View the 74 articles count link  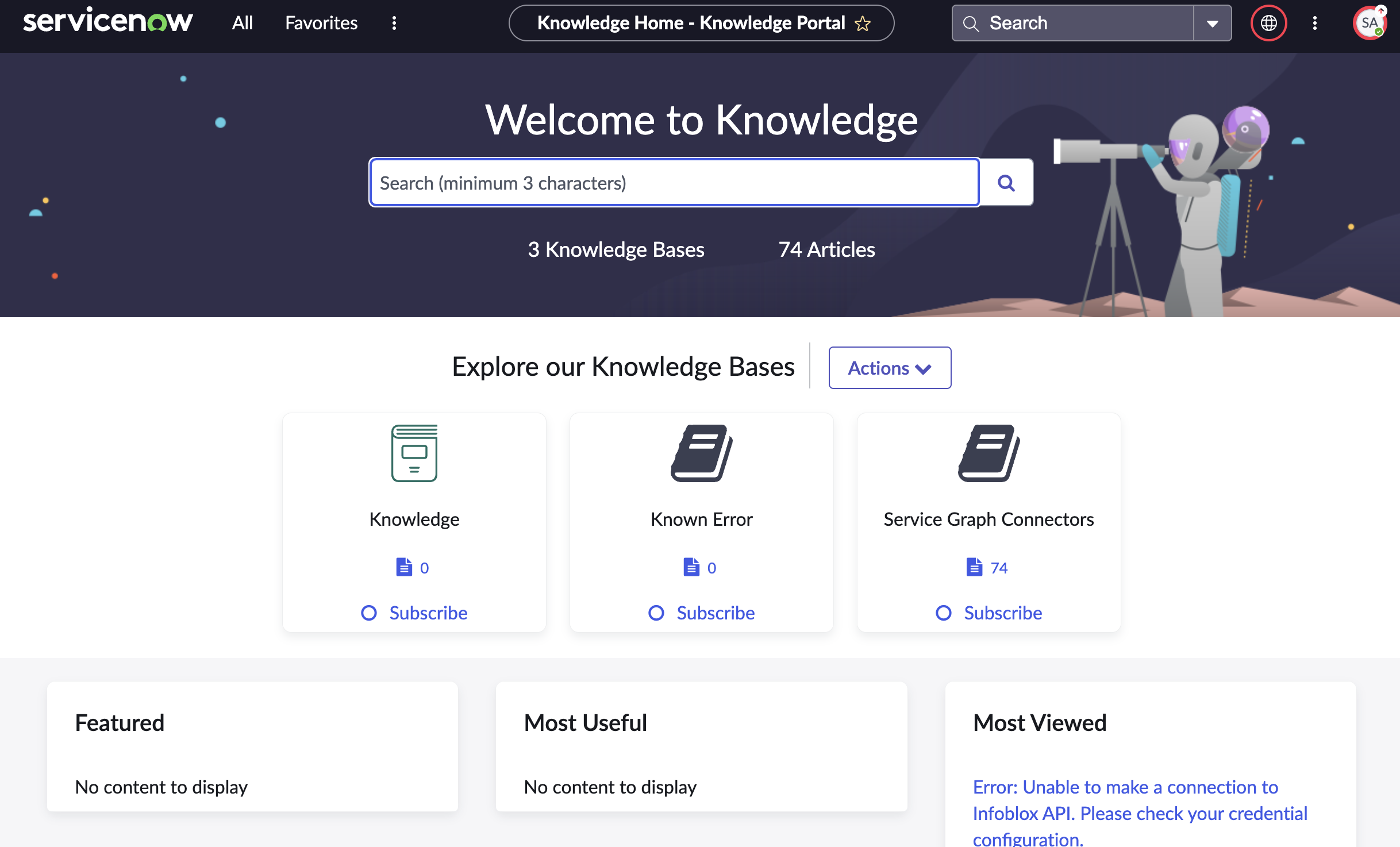[x=999, y=568]
